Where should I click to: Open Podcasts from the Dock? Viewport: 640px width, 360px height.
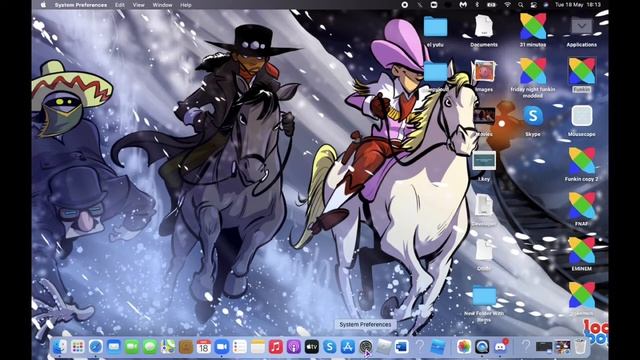pos(293,347)
